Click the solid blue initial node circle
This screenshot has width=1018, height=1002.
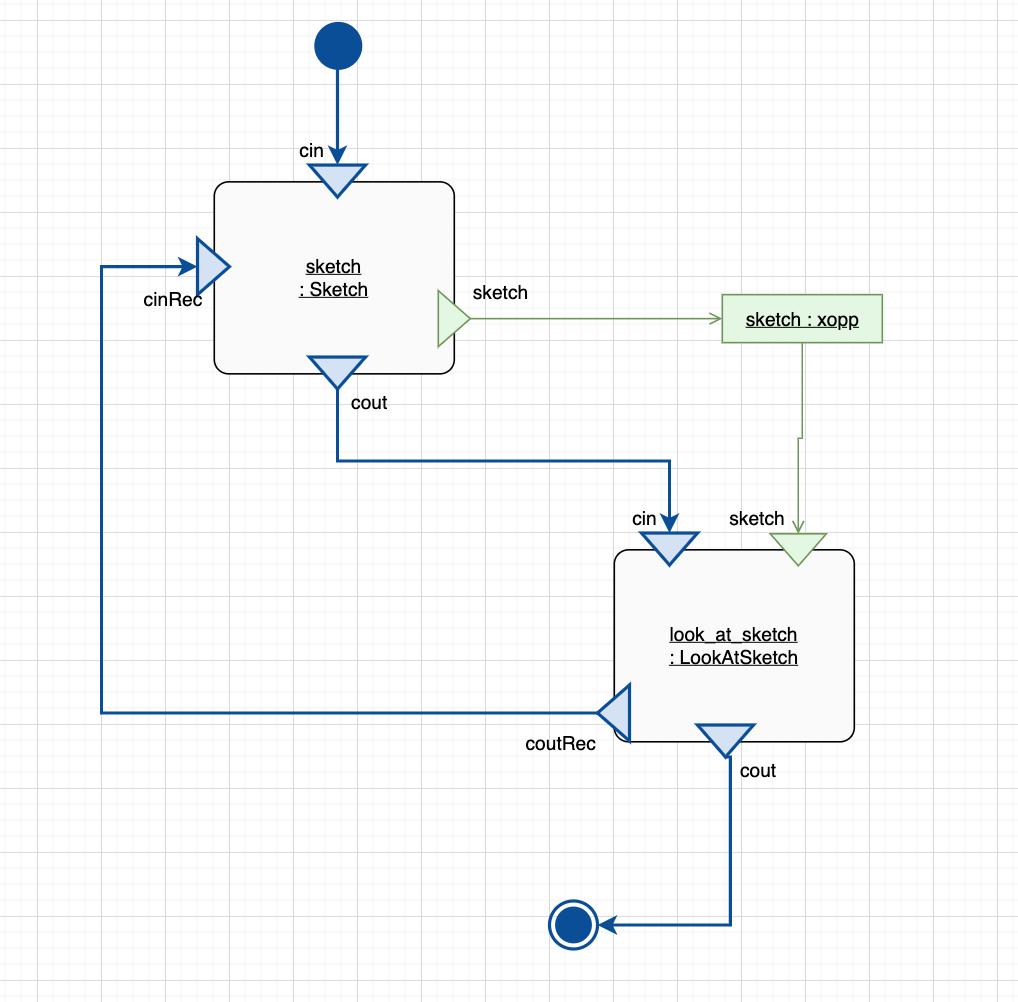[x=338, y=46]
